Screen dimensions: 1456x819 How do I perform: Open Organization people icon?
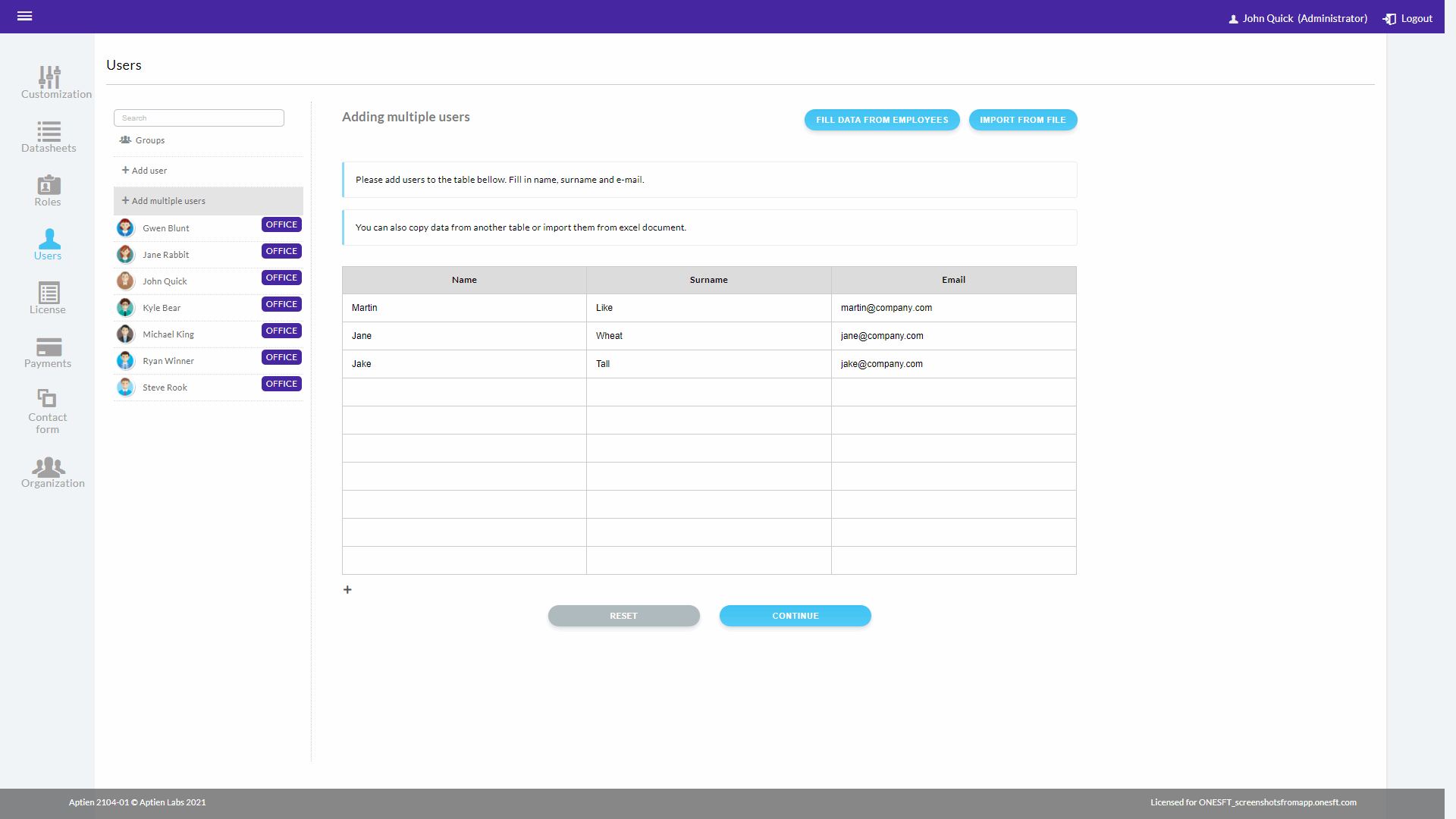pyautogui.click(x=49, y=466)
